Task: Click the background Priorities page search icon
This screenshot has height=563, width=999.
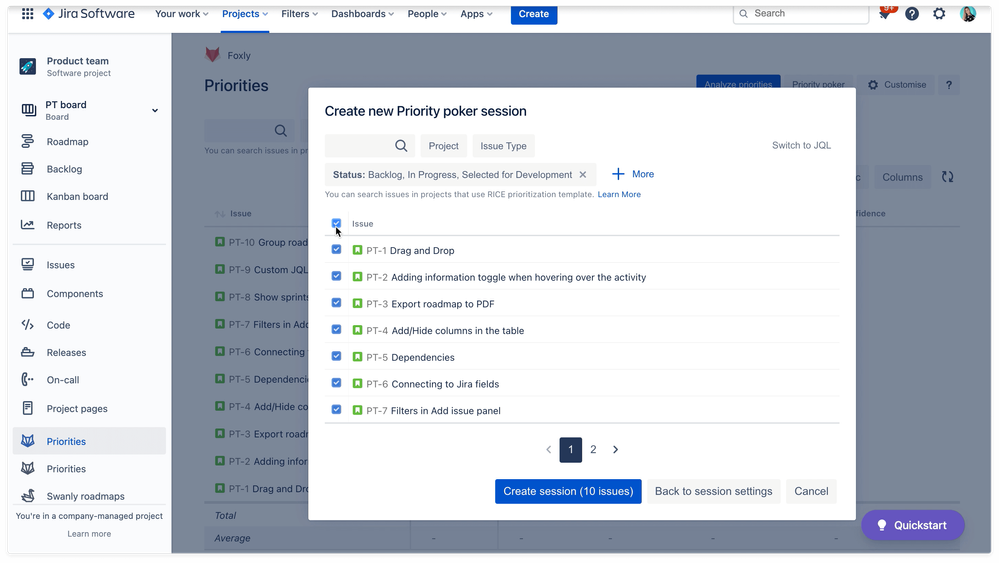Action: (280, 131)
